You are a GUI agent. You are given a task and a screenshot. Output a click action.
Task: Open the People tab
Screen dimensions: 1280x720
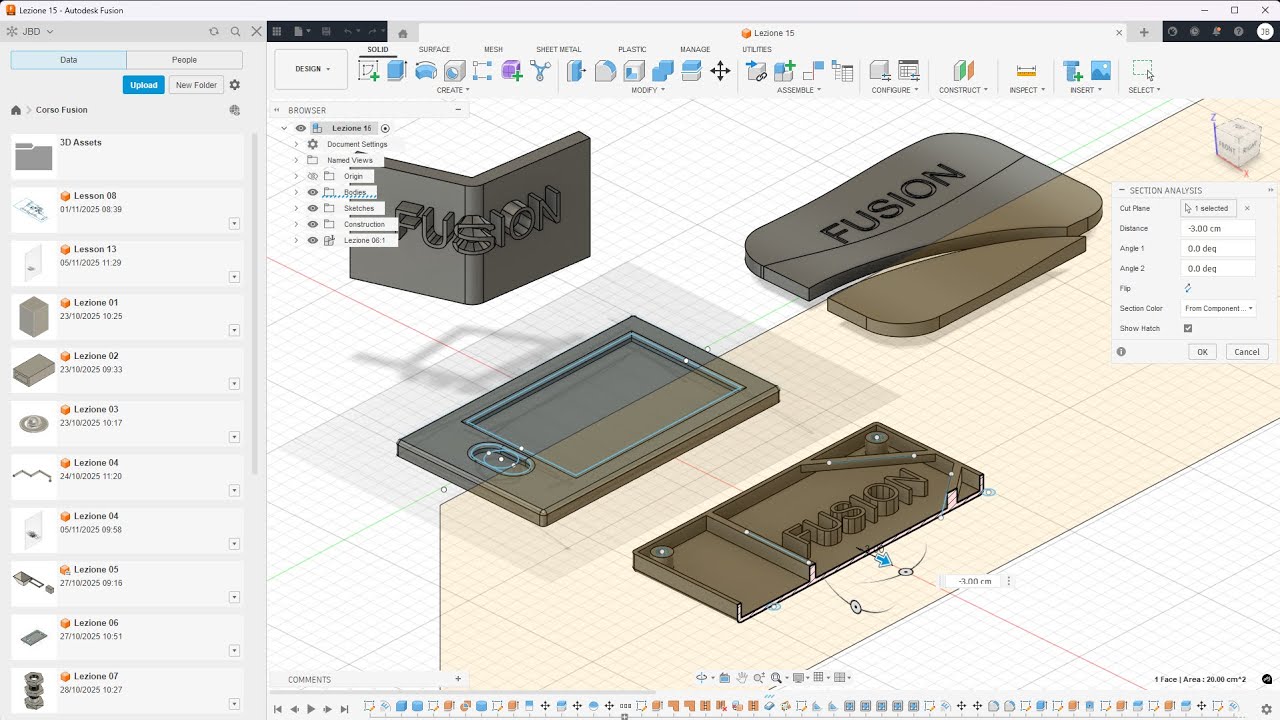point(184,60)
